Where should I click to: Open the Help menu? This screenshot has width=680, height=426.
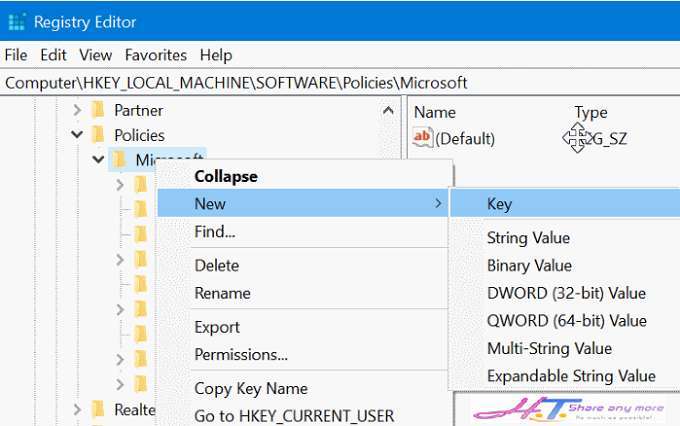pyautogui.click(x=216, y=55)
